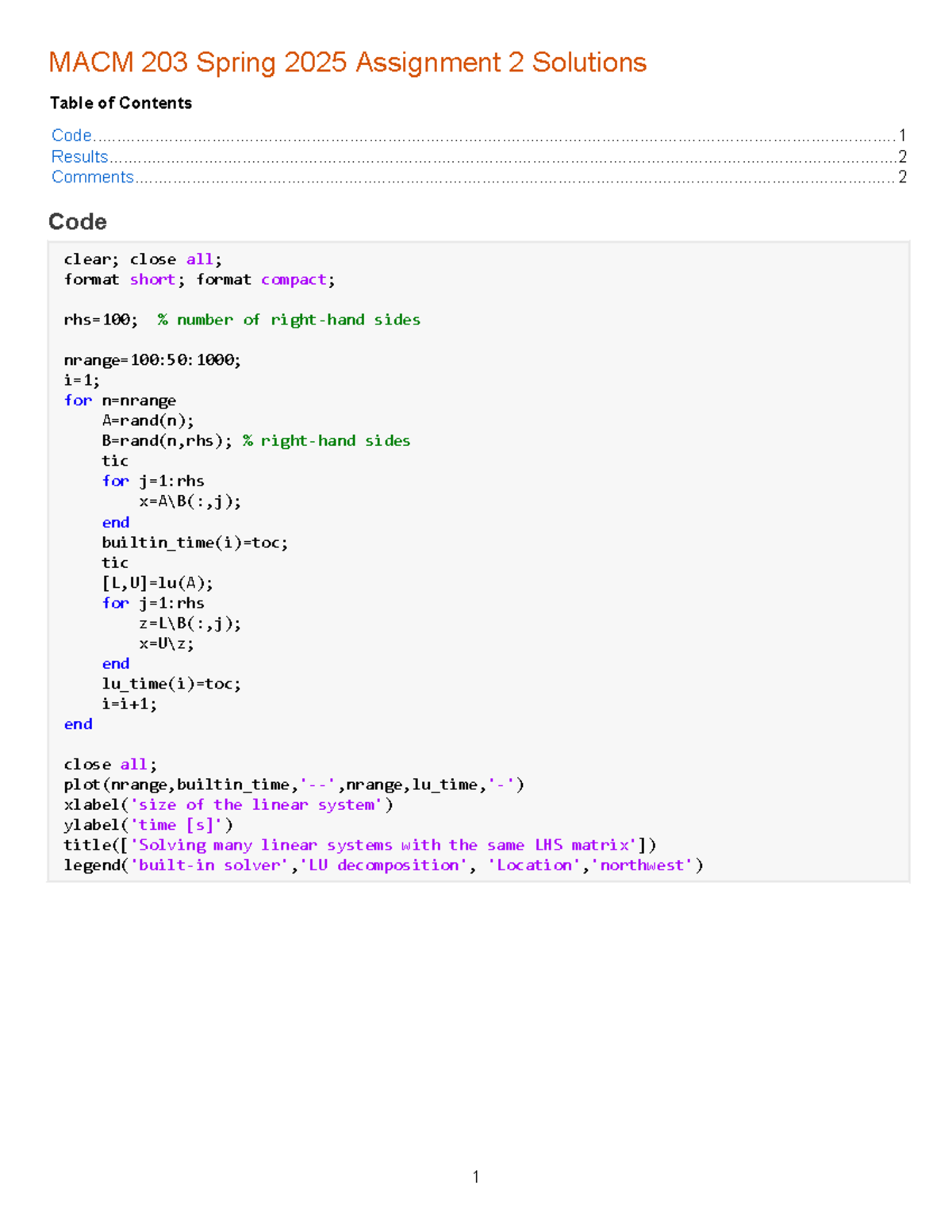The image size is (952, 1232).
Task: Click the line 'format short; format compact;'
Action: [200, 279]
